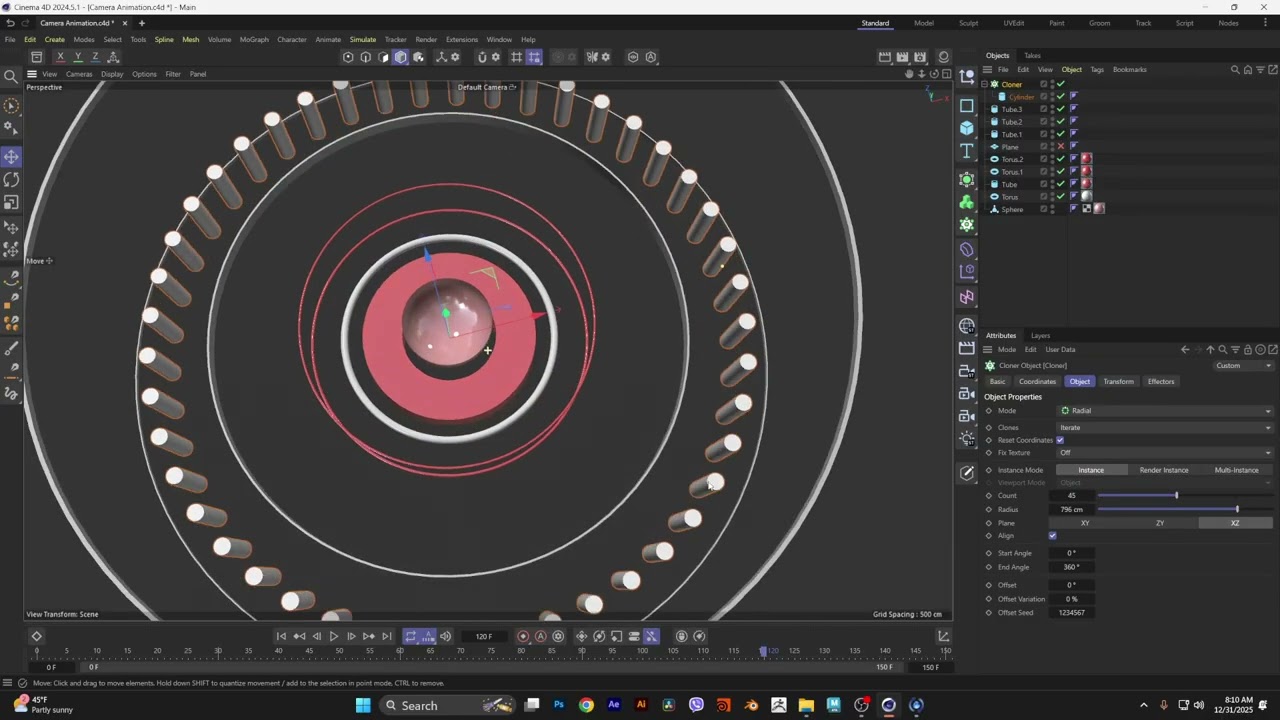Open the Fix Texture dropdown
The height and width of the screenshot is (720, 1280).
click(x=1165, y=453)
